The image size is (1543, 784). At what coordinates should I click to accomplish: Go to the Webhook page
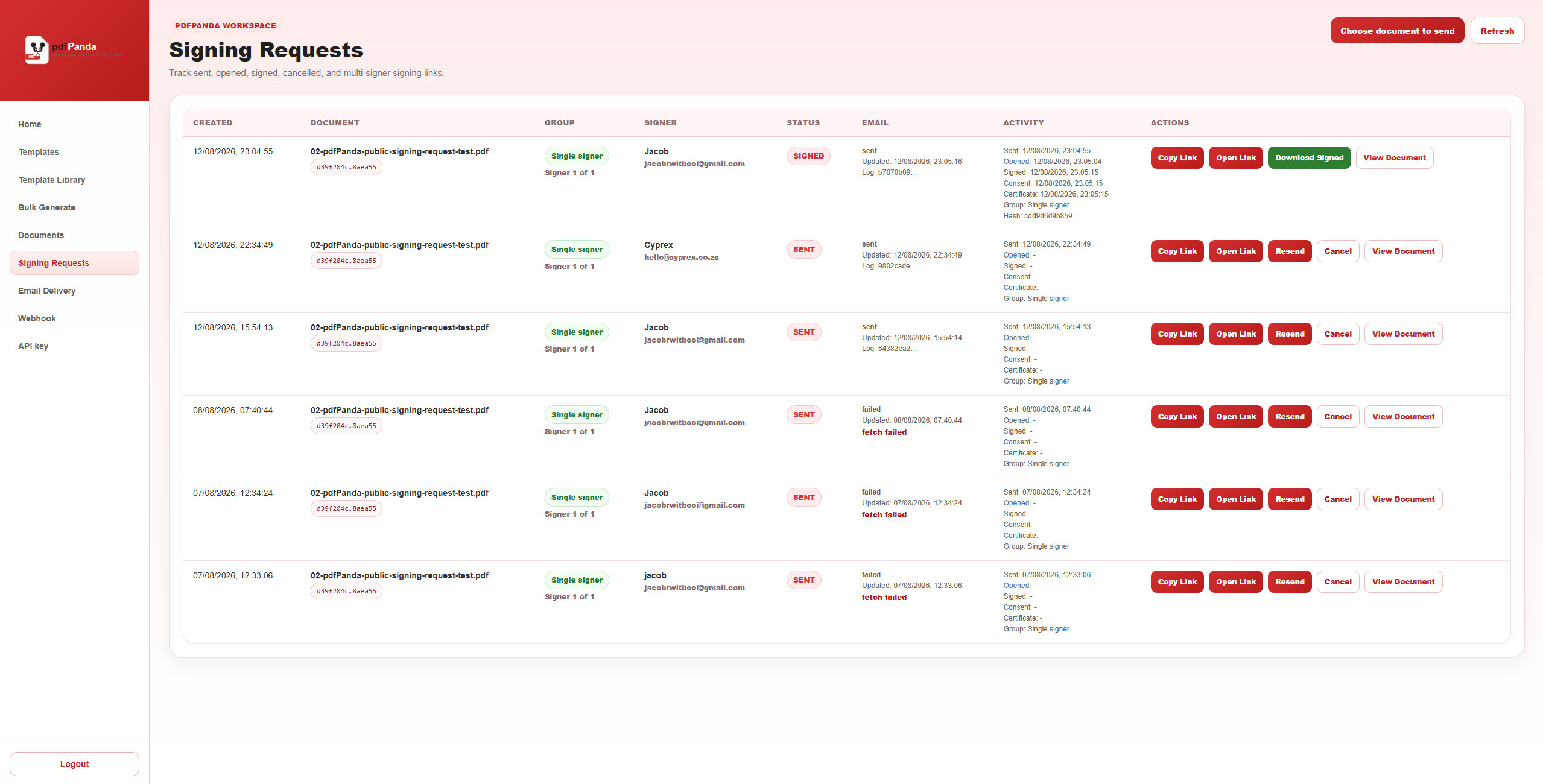click(74, 318)
